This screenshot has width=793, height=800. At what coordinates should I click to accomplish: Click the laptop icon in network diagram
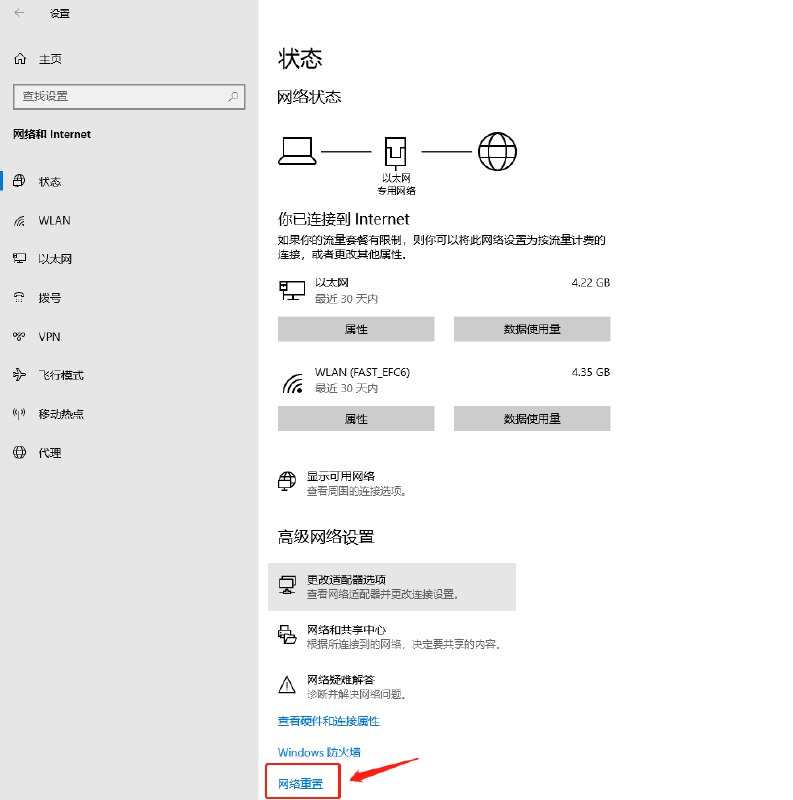point(297,151)
